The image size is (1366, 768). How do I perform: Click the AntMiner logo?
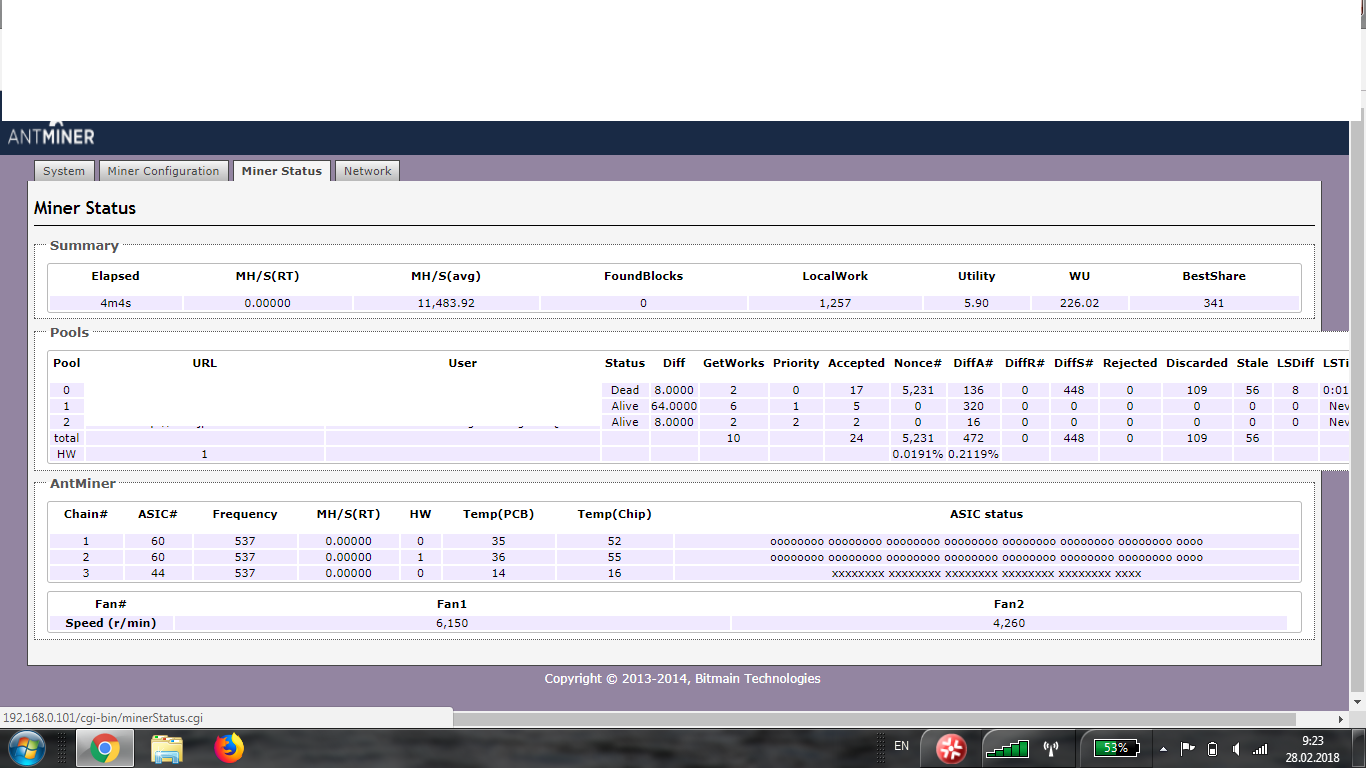point(51,134)
